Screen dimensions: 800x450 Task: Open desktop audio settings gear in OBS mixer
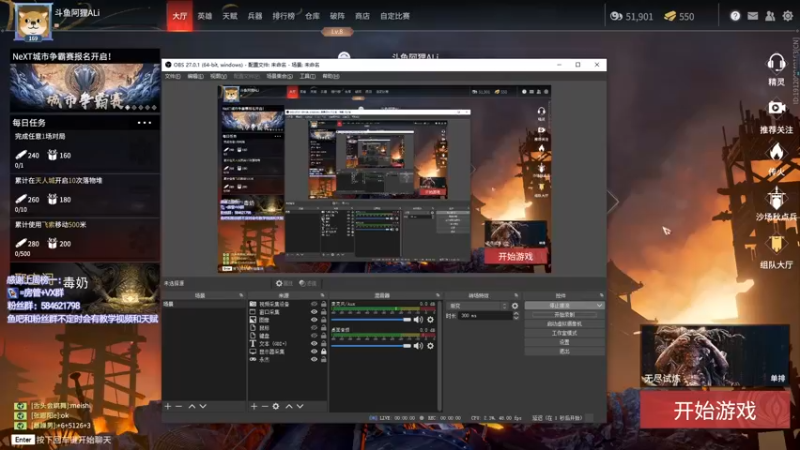pyautogui.click(x=431, y=346)
